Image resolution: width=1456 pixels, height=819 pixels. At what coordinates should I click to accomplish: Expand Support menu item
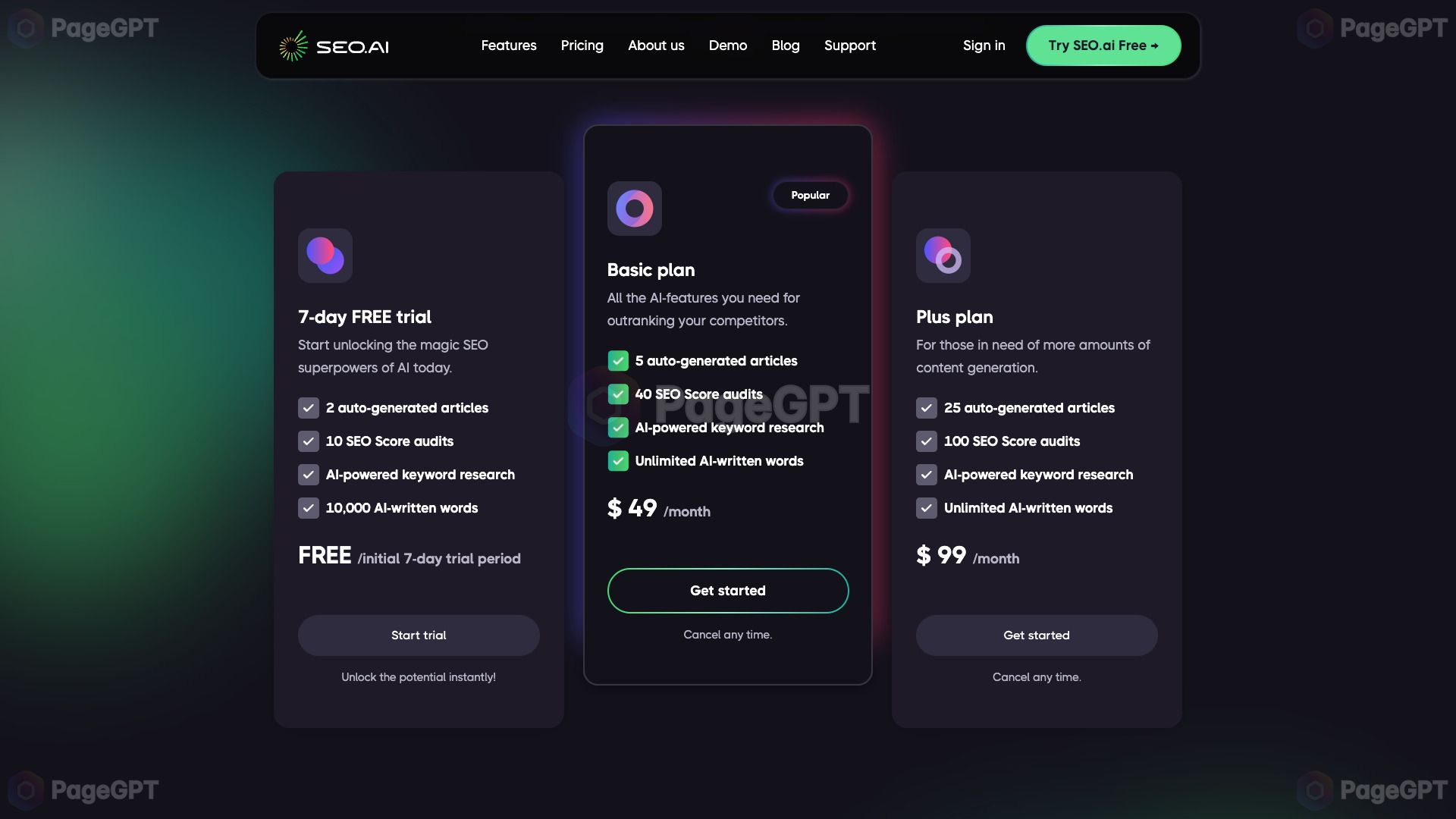849,45
